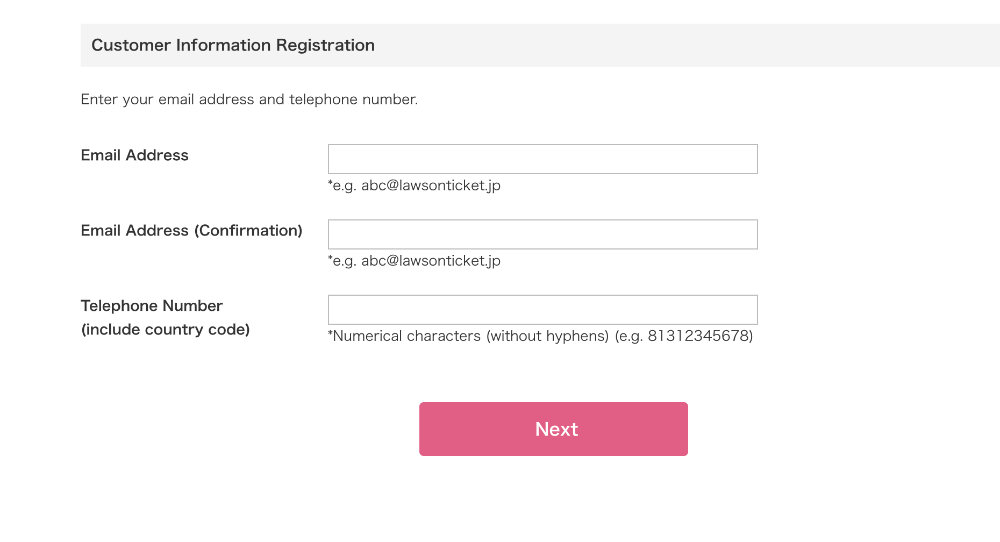Click the example hint under the first Email Address field
1000x542 pixels.
(414, 185)
